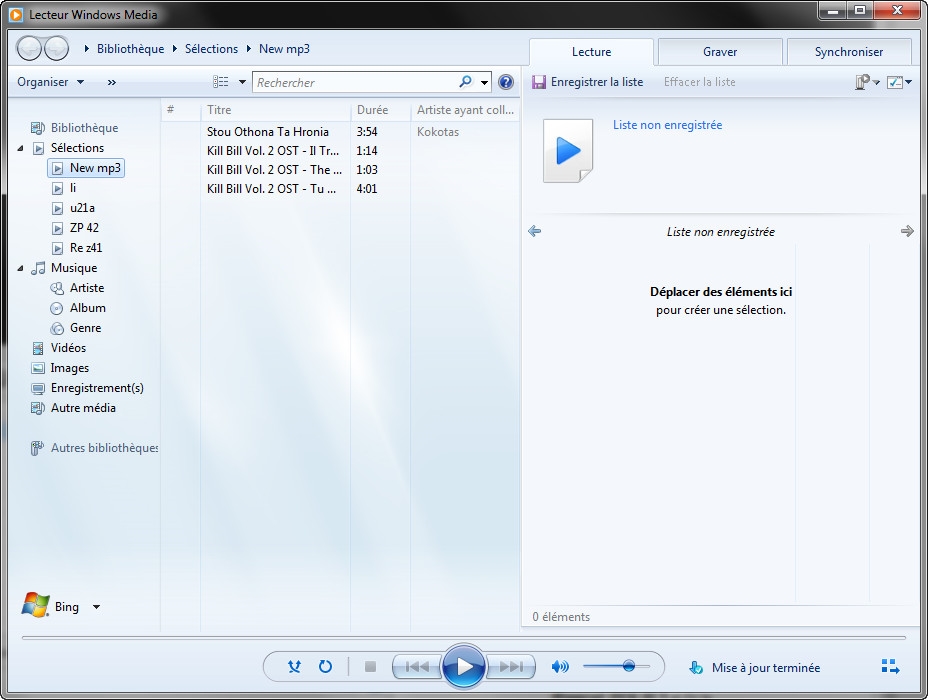The image size is (928, 700).
Task: Open the Bing online store dropdown
Action: pyautogui.click(x=96, y=607)
